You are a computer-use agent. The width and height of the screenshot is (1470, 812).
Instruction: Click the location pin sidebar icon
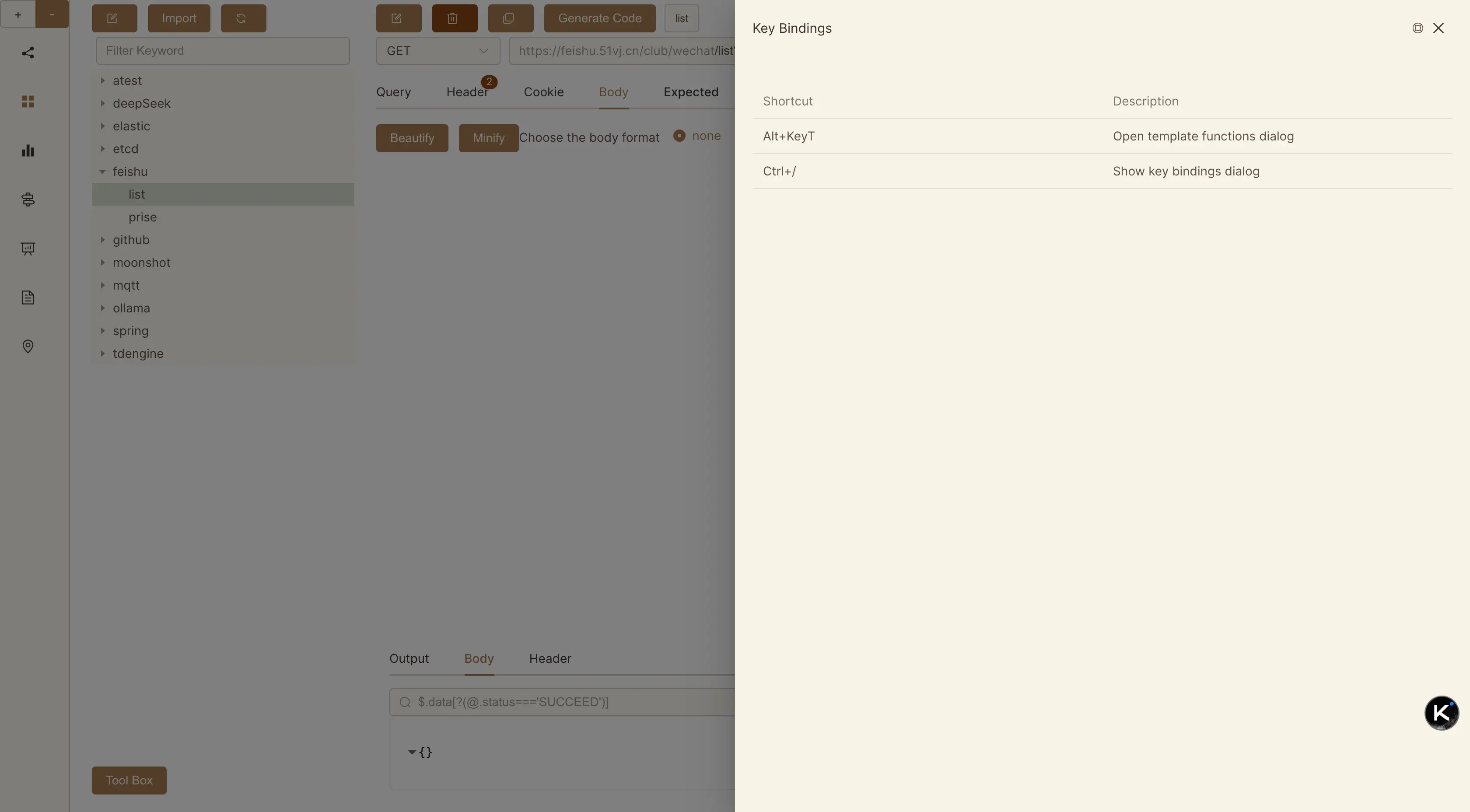pyautogui.click(x=28, y=346)
